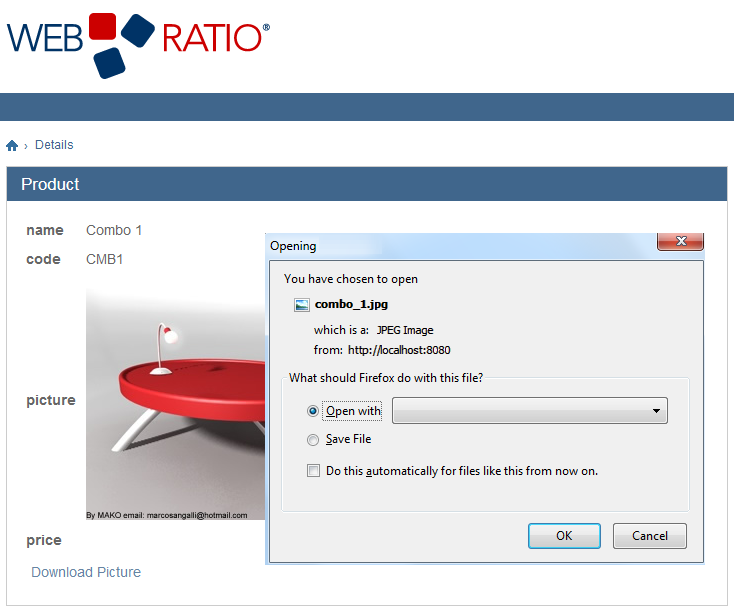This screenshot has width=734, height=612.
Task: Click the 'picture' field label
Action: coord(51,400)
